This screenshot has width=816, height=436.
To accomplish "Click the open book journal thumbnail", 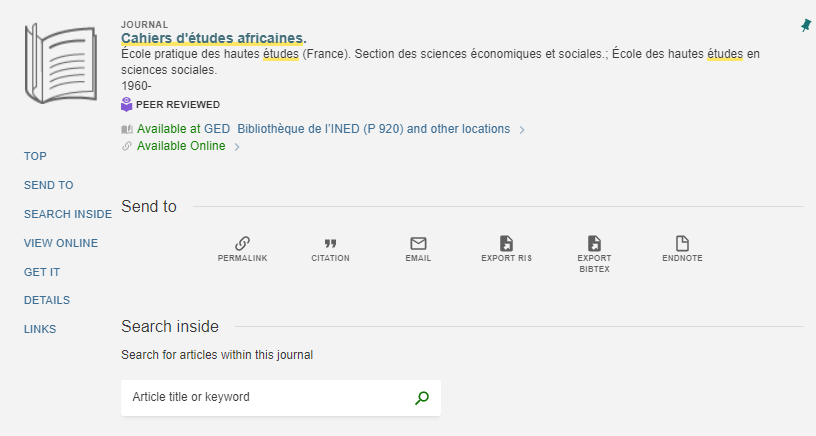I will [61, 63].
